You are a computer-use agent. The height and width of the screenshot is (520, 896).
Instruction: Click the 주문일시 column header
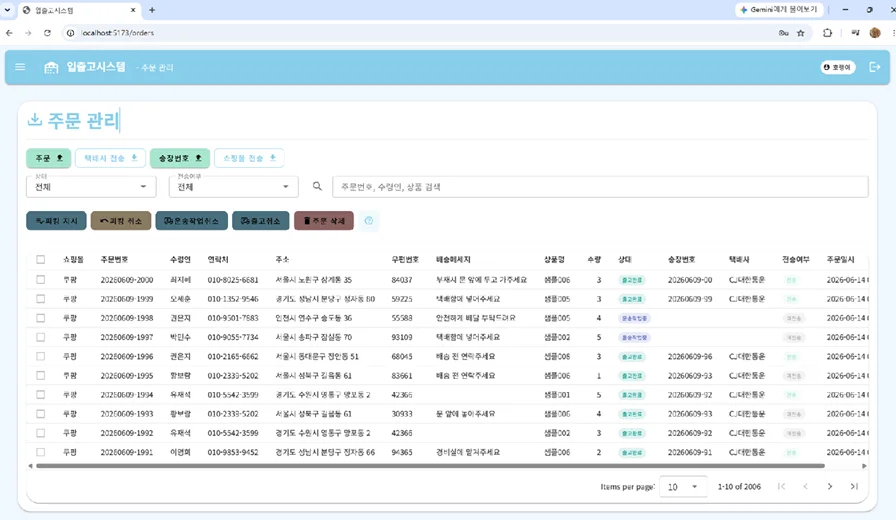(841, 259)
